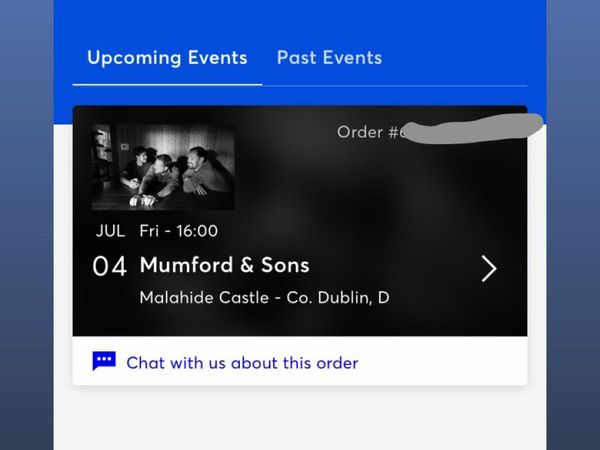
Task: Tap the white underline beneath Upcoming Events
Action: [x=167, y=84]
